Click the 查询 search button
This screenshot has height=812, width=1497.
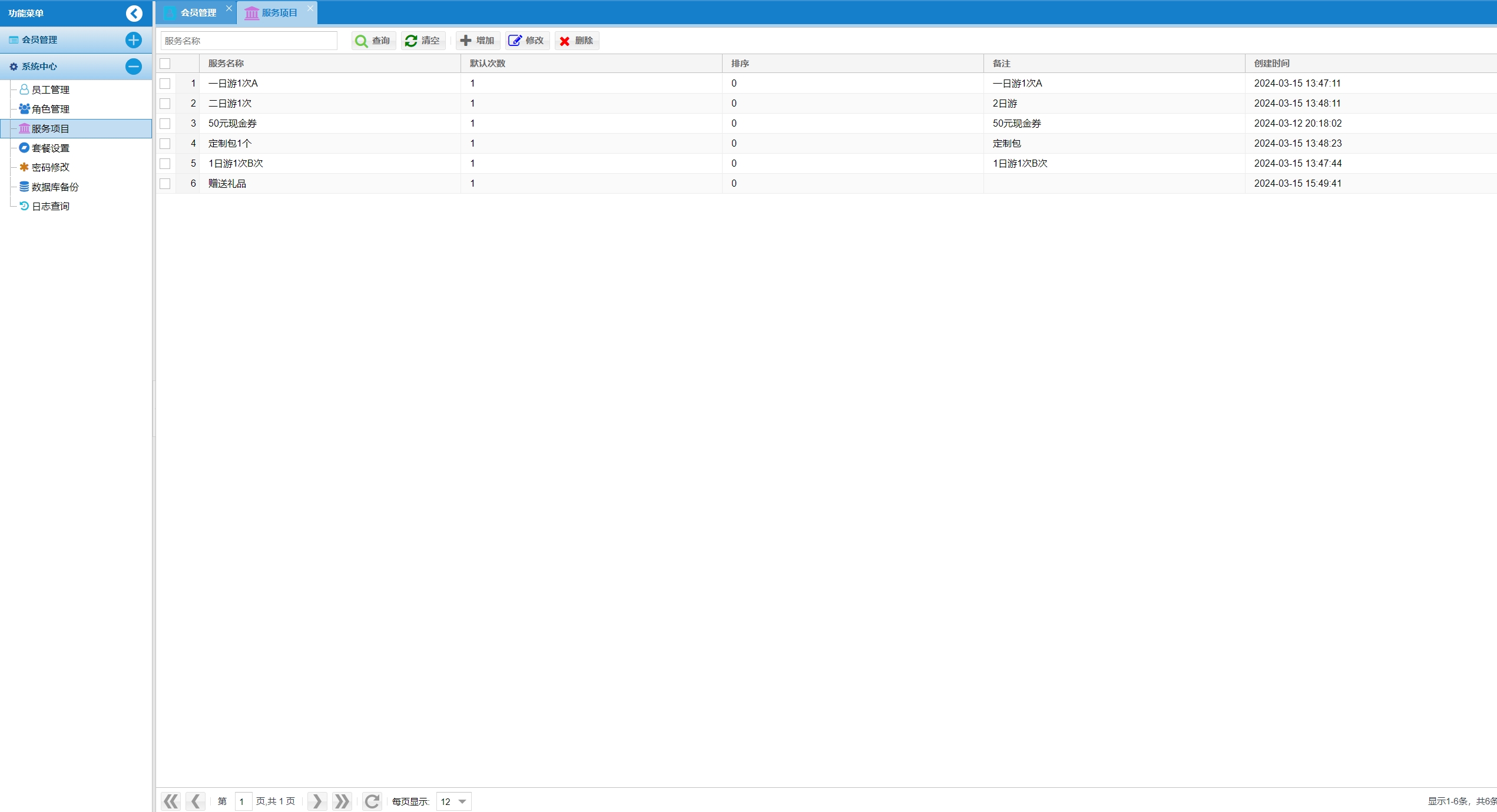click(x=373, y=41)
